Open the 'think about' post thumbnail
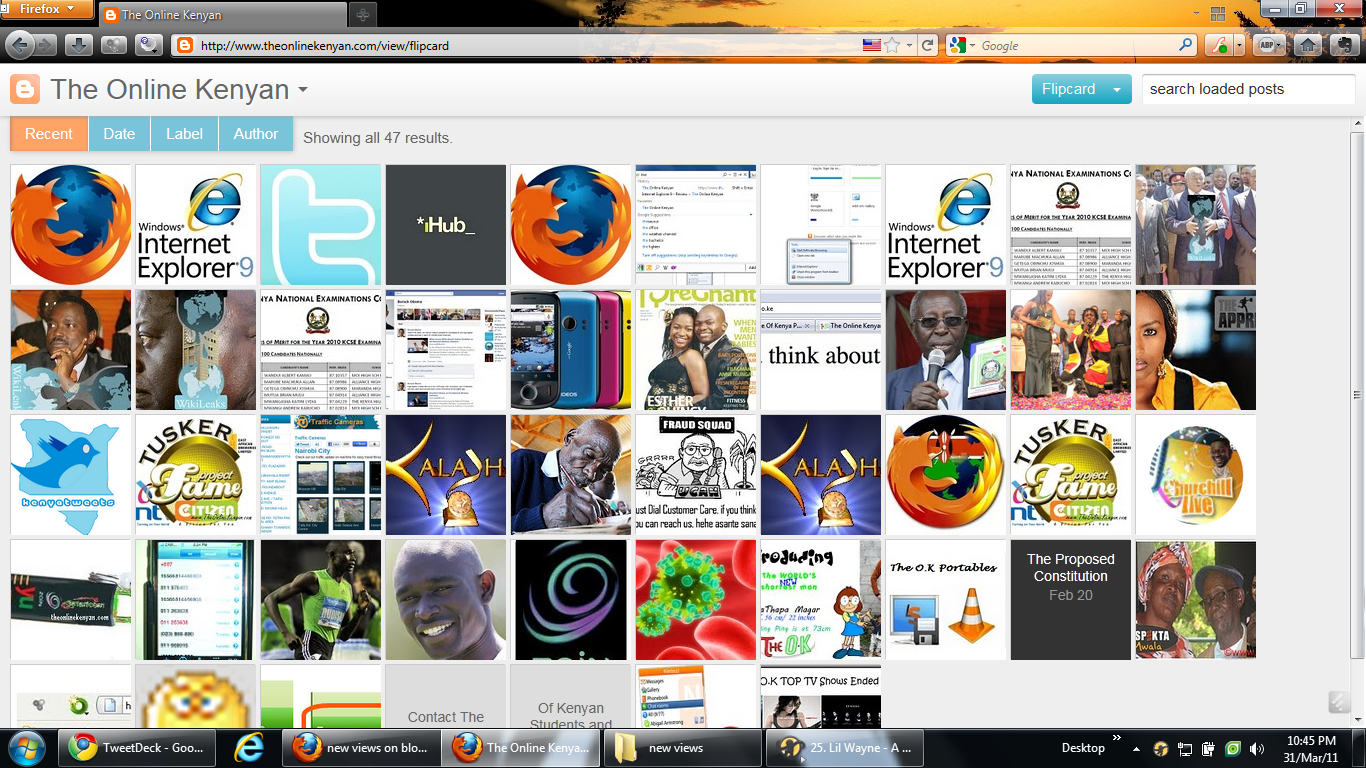 pos(821,350)
